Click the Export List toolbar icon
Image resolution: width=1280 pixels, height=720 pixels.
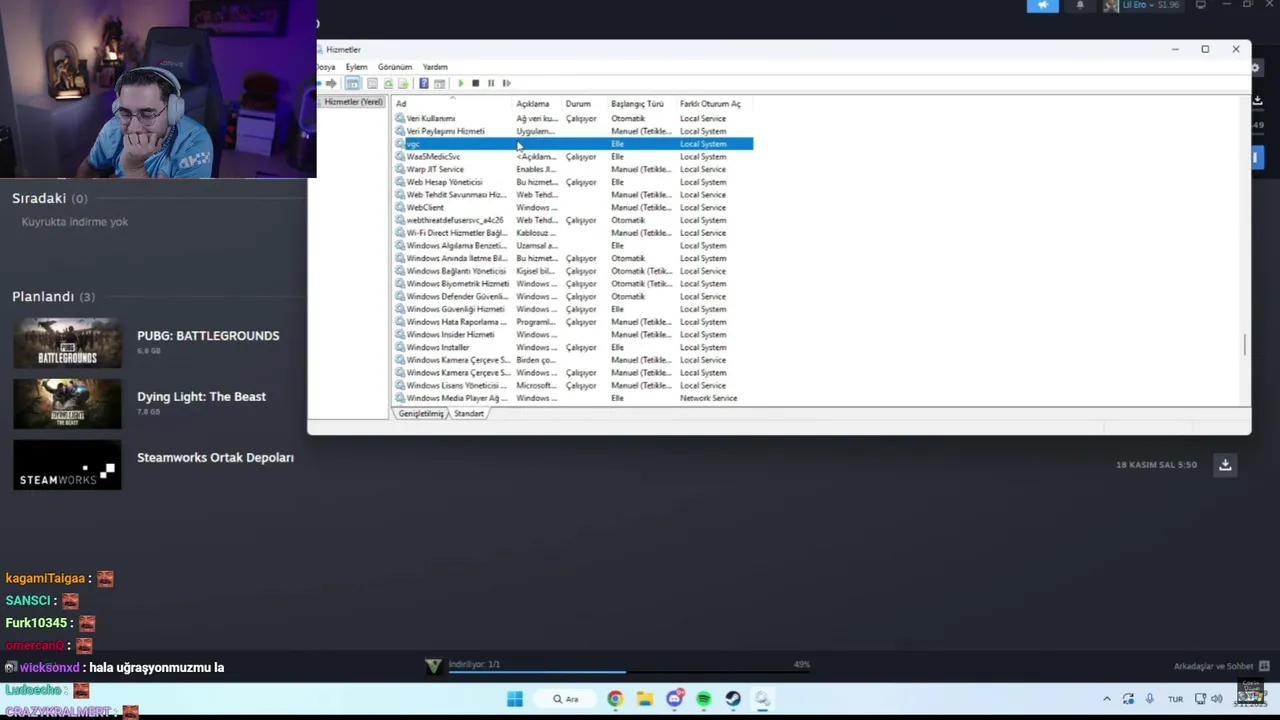[x=403, y=83]
